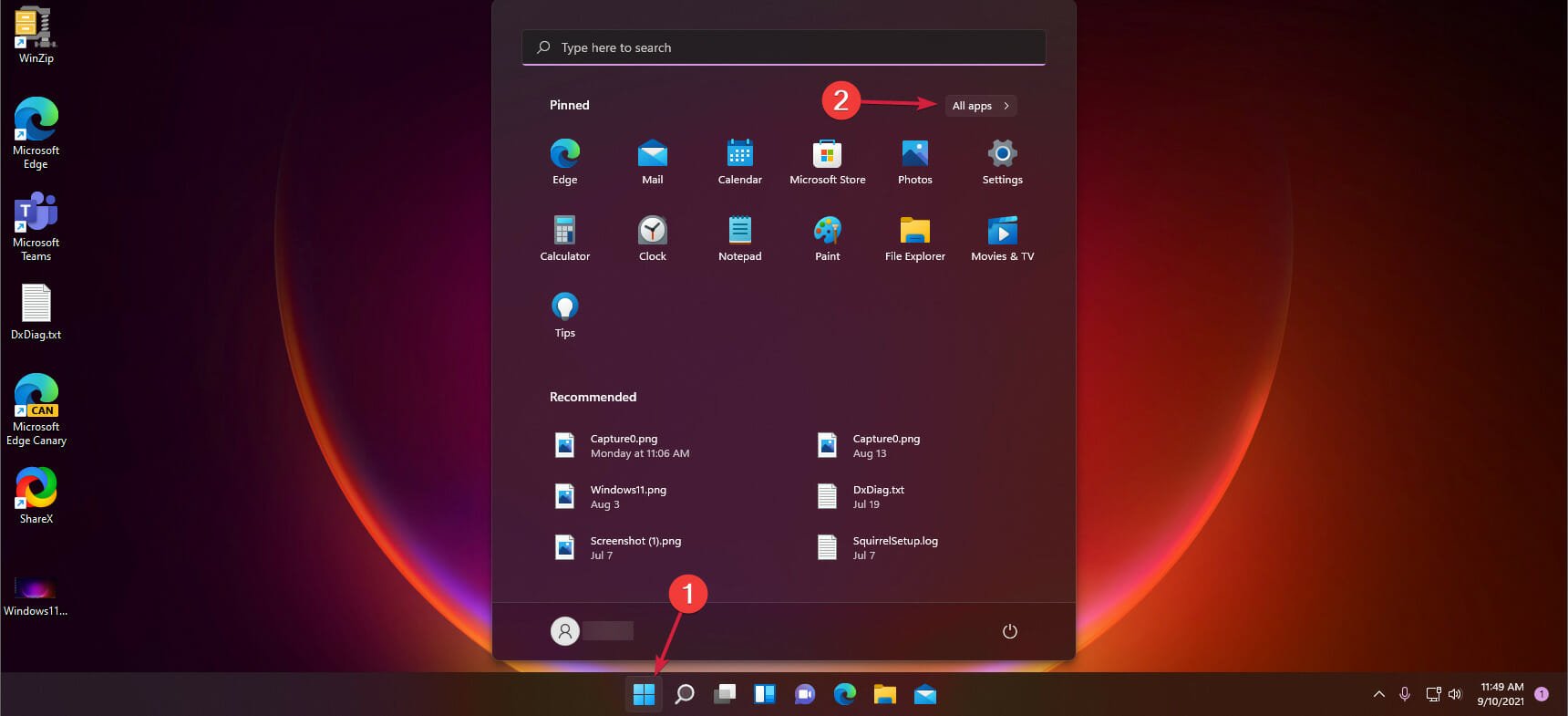
Task: Launch Notepad from pinned apps
Action: coord(740,238)
